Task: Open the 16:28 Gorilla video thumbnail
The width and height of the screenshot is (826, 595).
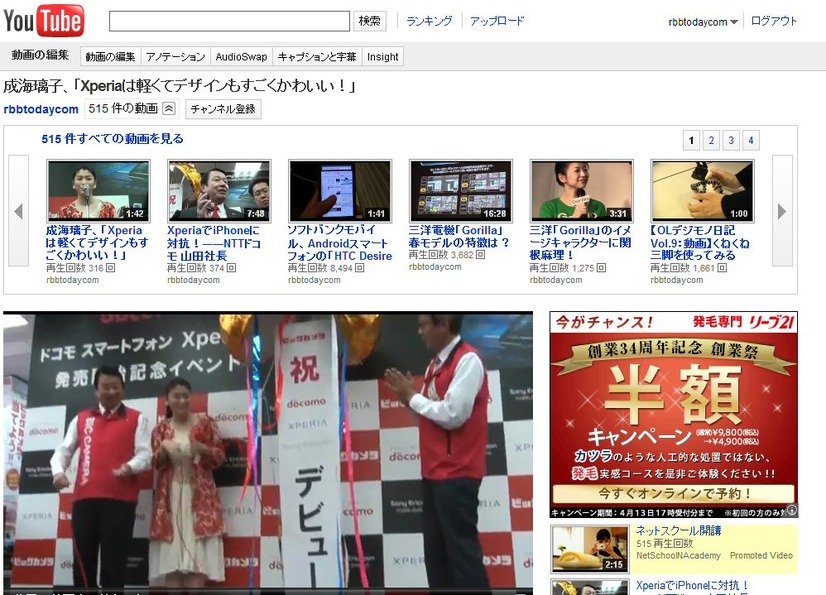Action: click(461, 191)
